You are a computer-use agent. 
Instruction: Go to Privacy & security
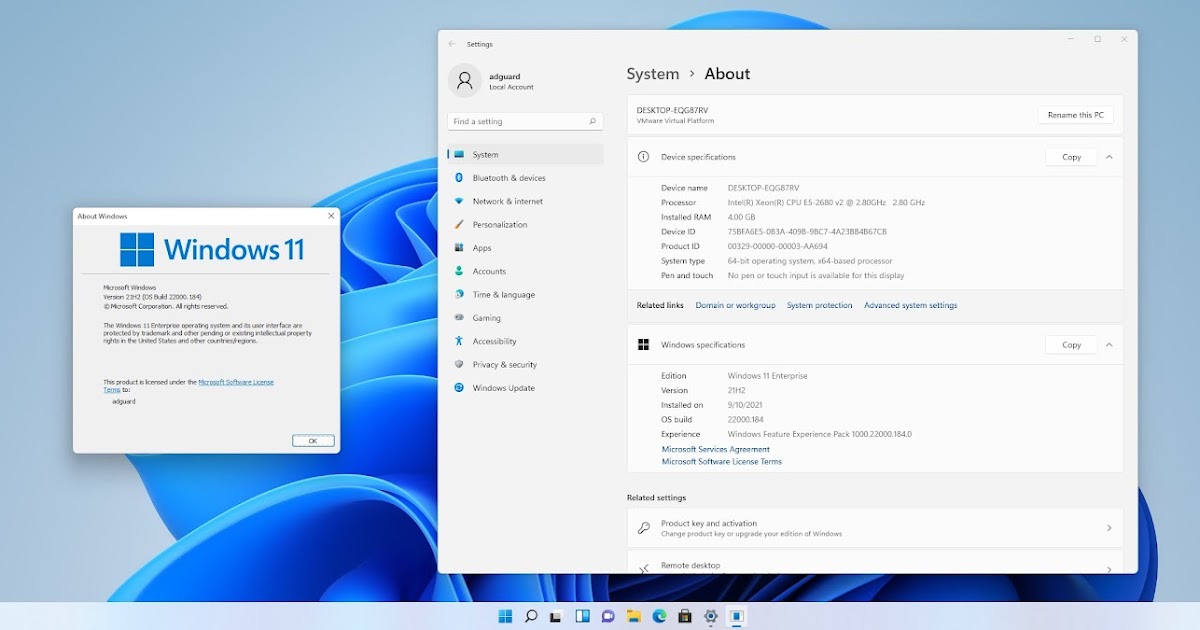pos(525,365)
